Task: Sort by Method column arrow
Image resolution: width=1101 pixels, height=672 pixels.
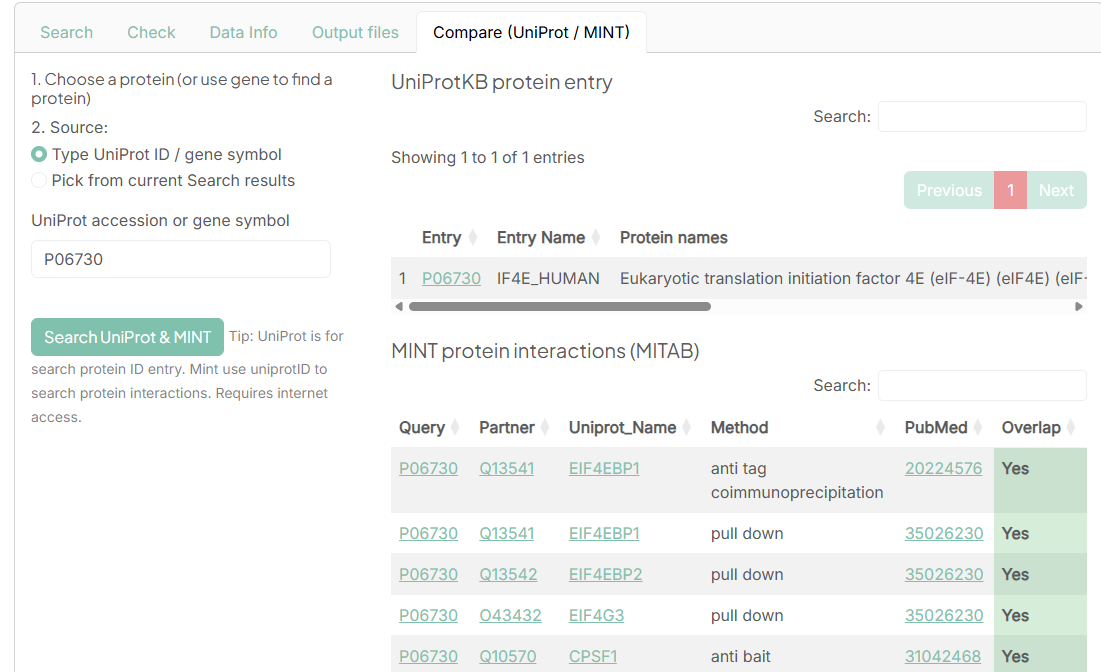Action: tap(879, 427)
